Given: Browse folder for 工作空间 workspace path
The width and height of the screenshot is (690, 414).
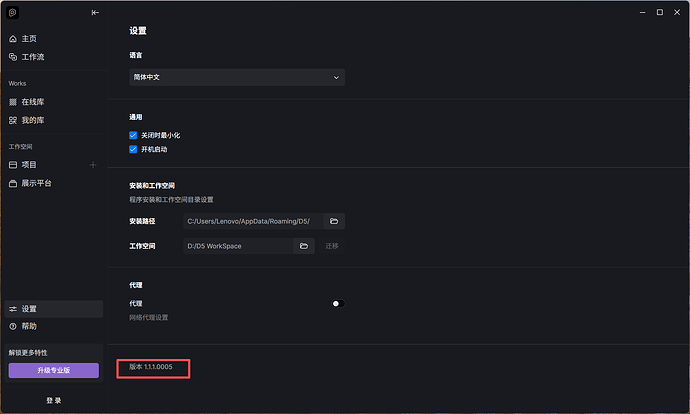Looking at the screenshot, I should 304,246.
